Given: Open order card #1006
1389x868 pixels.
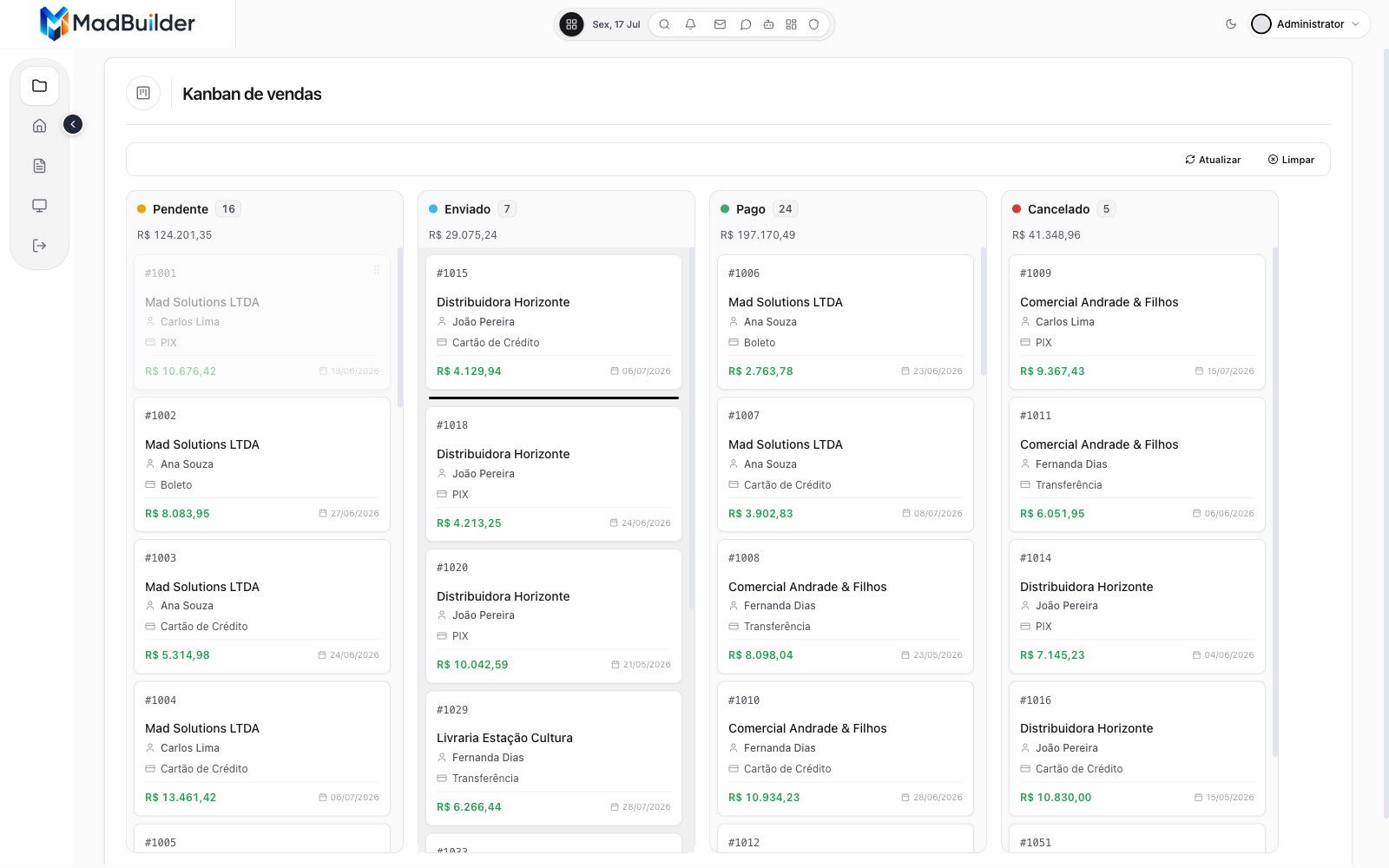Looking at the screenshot, I should click(x=846, y=322).
